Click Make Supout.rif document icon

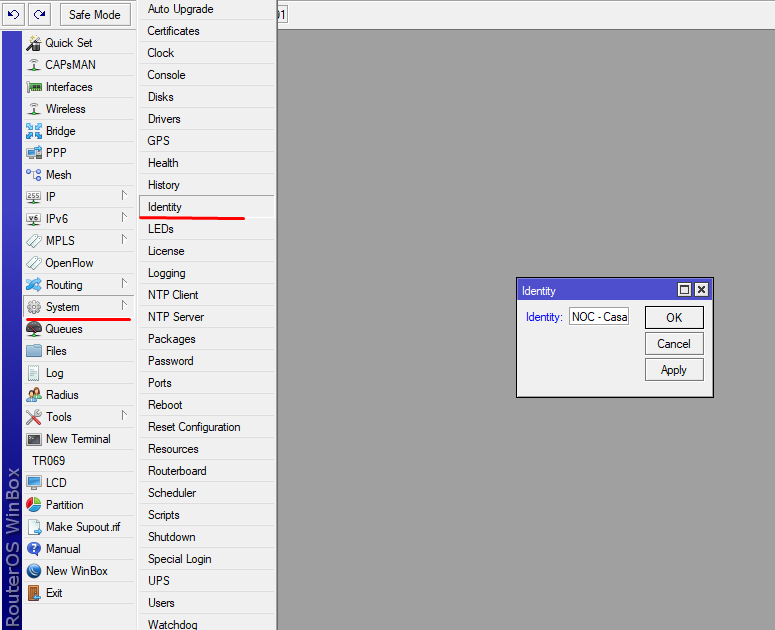pyautogui.click(x=34, y=527)
